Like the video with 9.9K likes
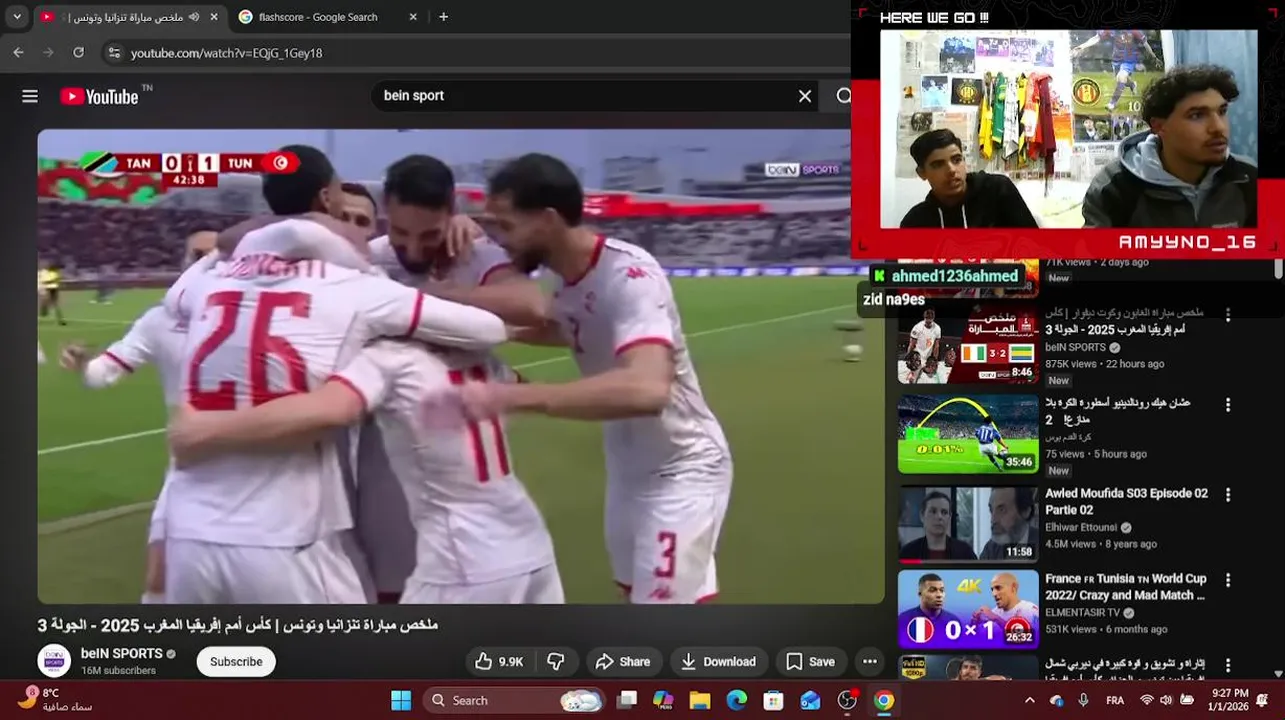This screenshot has width=1285, height=720. click(499, 661)
